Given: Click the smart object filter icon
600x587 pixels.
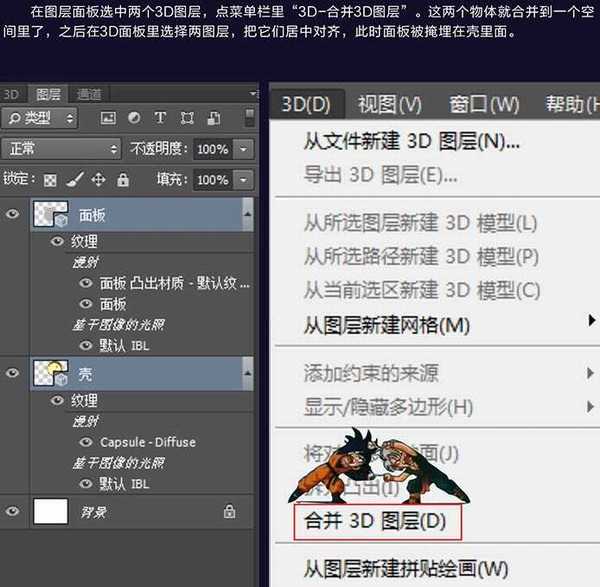Looking at the screenshot, I should (x=211, y=118).
